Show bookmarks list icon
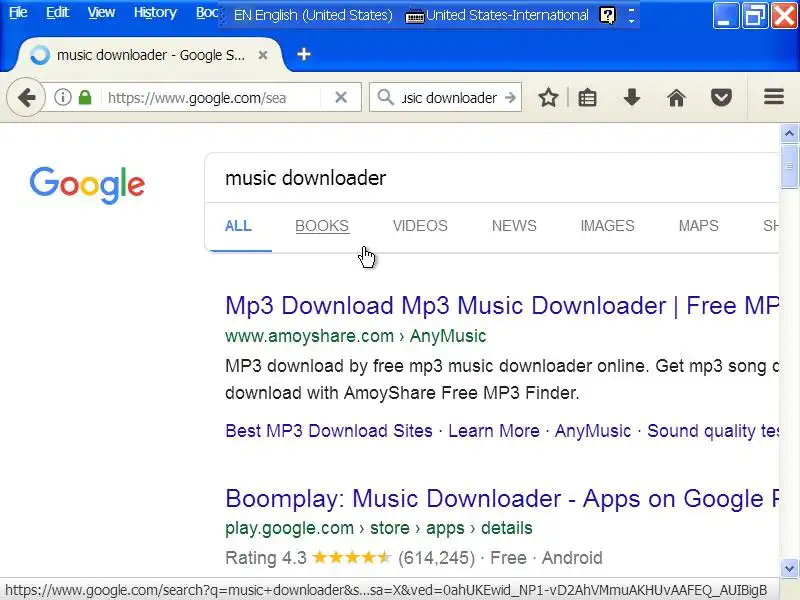This screenshot has height=600, width=800. point(587,97)
